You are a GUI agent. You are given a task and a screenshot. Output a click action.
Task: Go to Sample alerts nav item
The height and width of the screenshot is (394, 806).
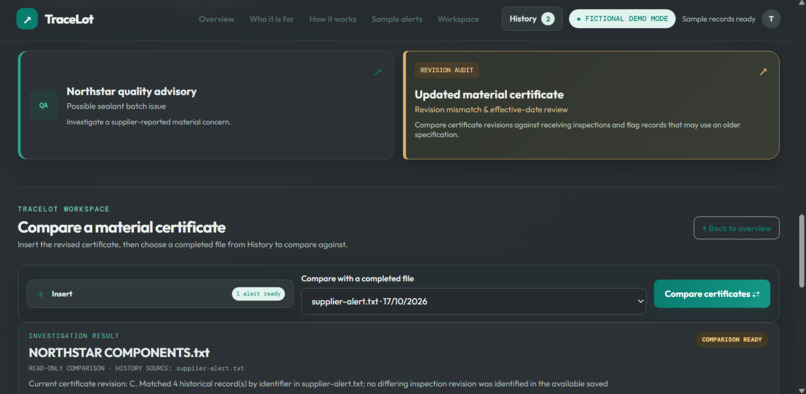(397, 19)
